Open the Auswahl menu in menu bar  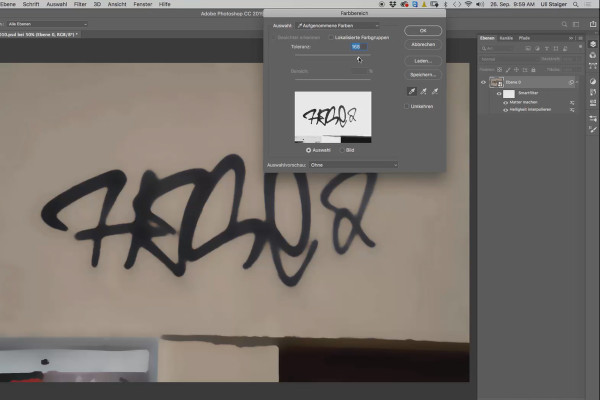coord(57,4)
